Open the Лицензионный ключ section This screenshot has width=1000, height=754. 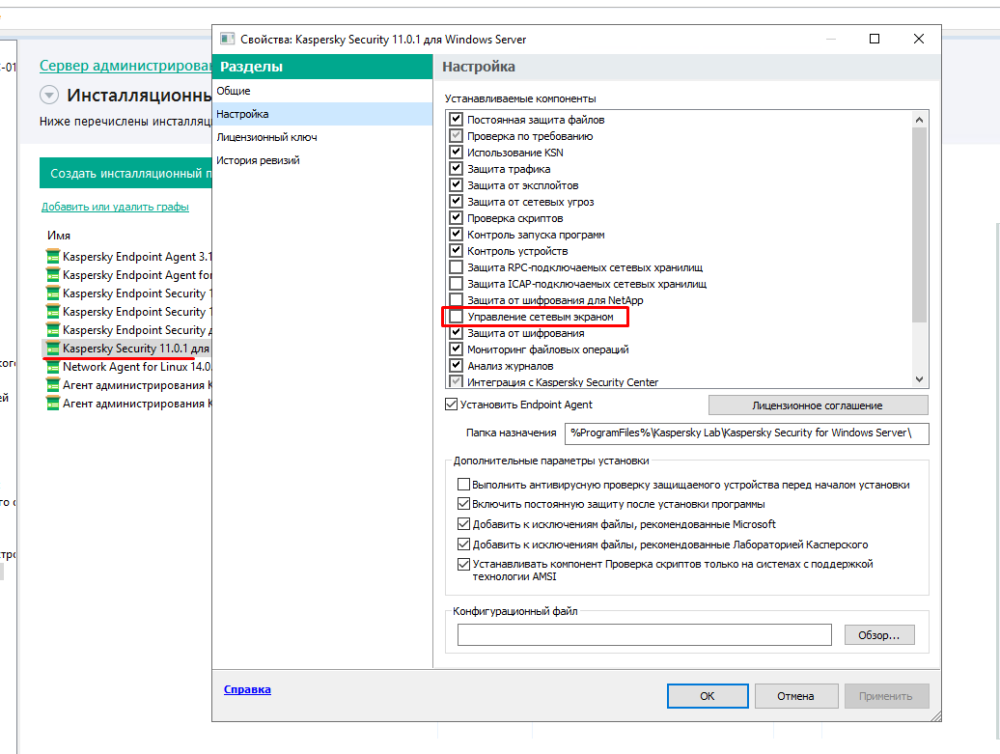pos(322,137)
